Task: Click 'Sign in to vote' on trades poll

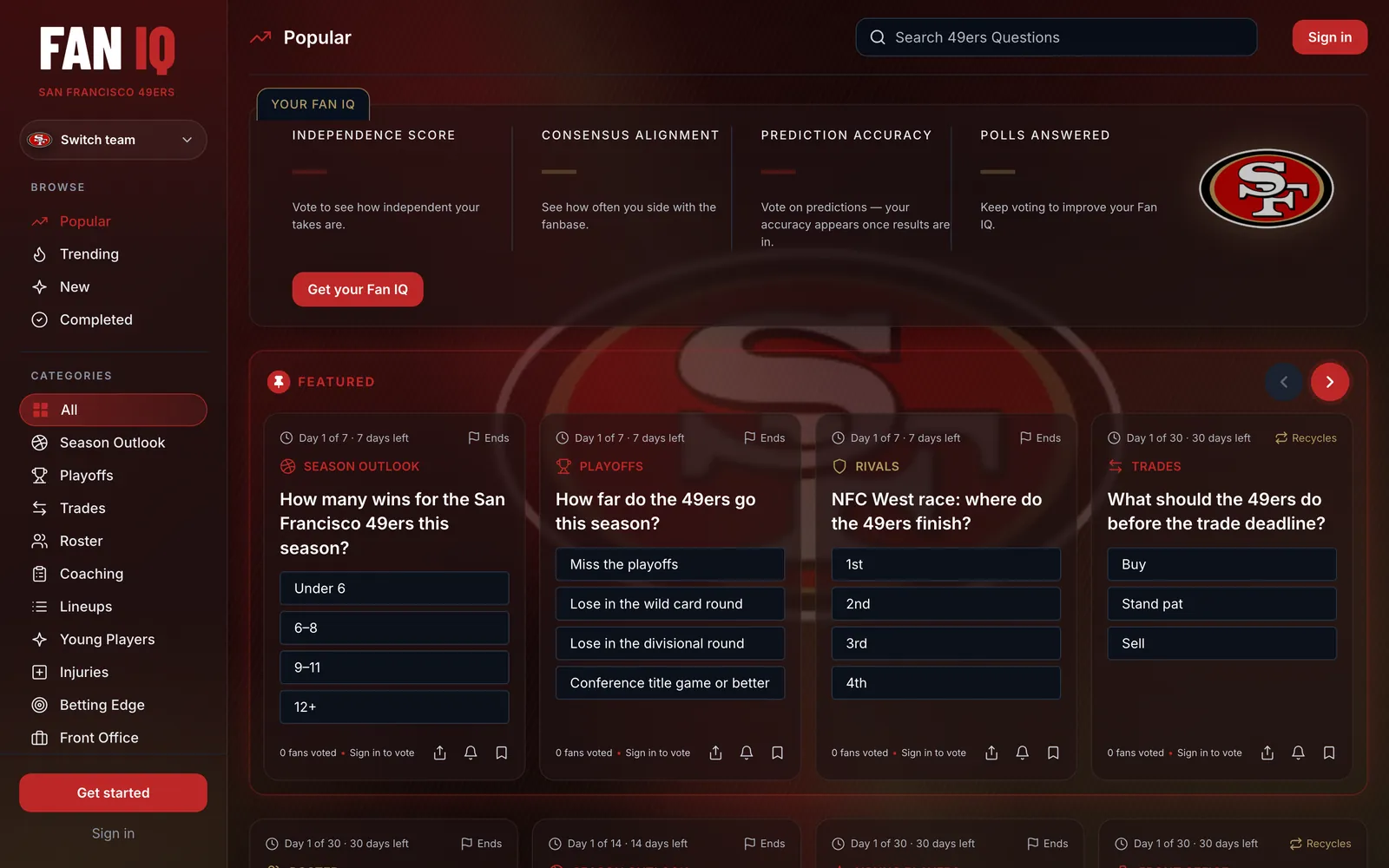Action: click(x=1209, y=753)
